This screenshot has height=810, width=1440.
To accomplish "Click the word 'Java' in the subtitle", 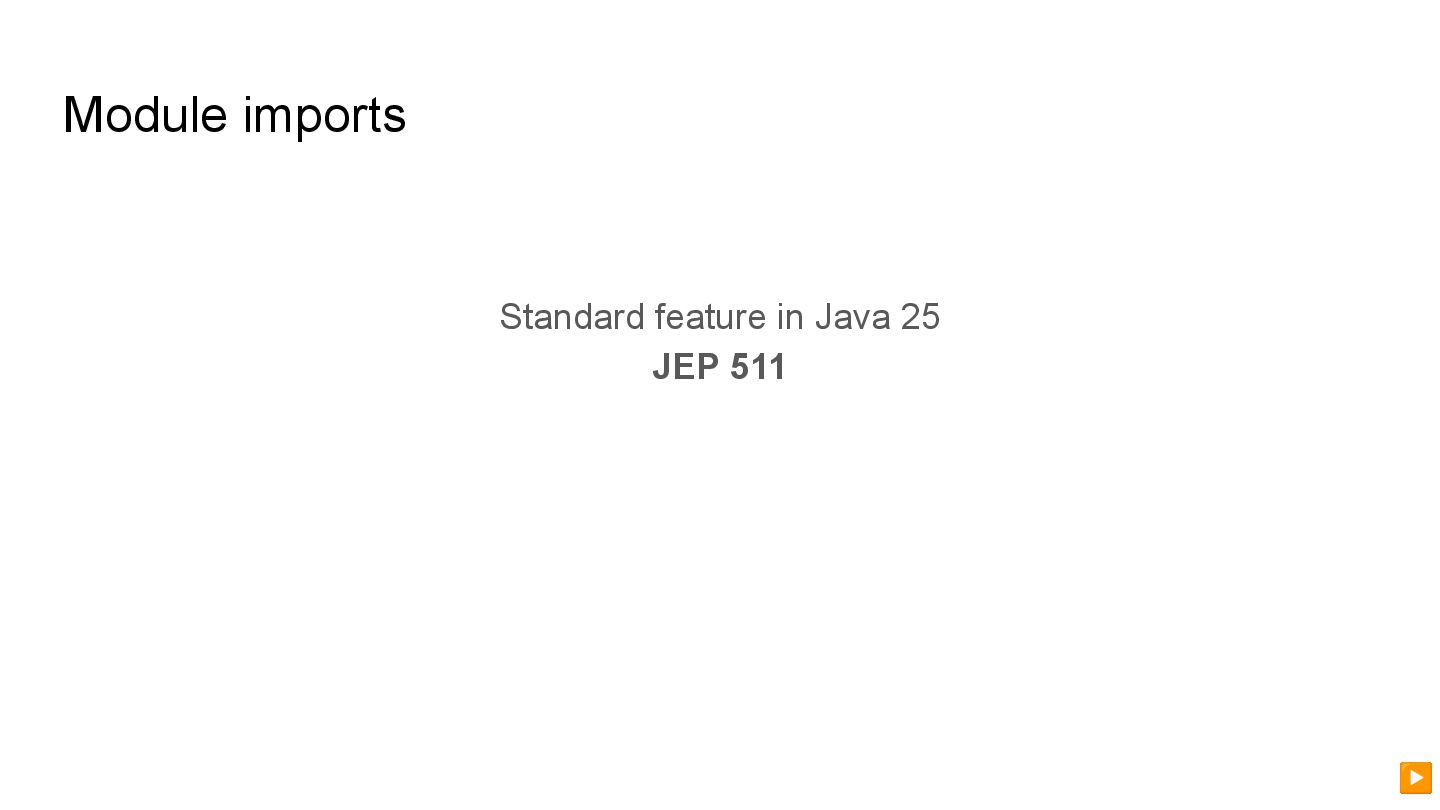I will 852,317.
